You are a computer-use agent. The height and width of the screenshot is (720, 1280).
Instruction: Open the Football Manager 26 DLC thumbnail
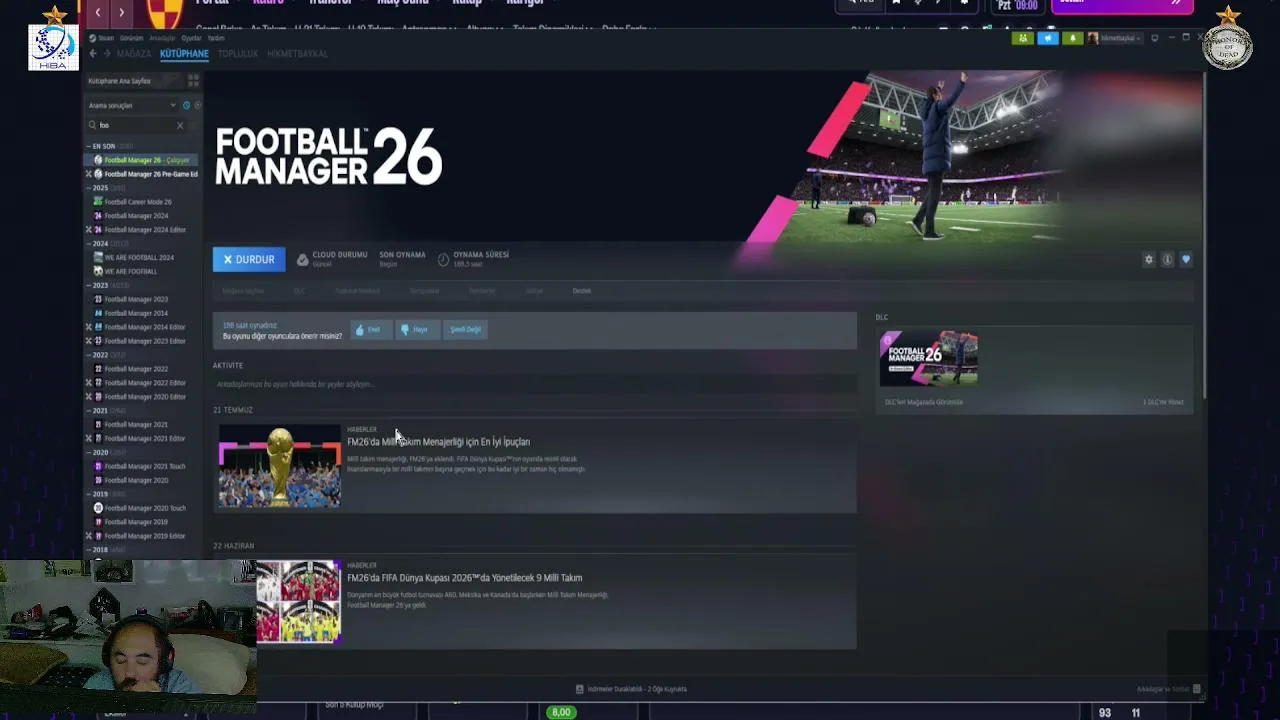(x=929, y=358)
